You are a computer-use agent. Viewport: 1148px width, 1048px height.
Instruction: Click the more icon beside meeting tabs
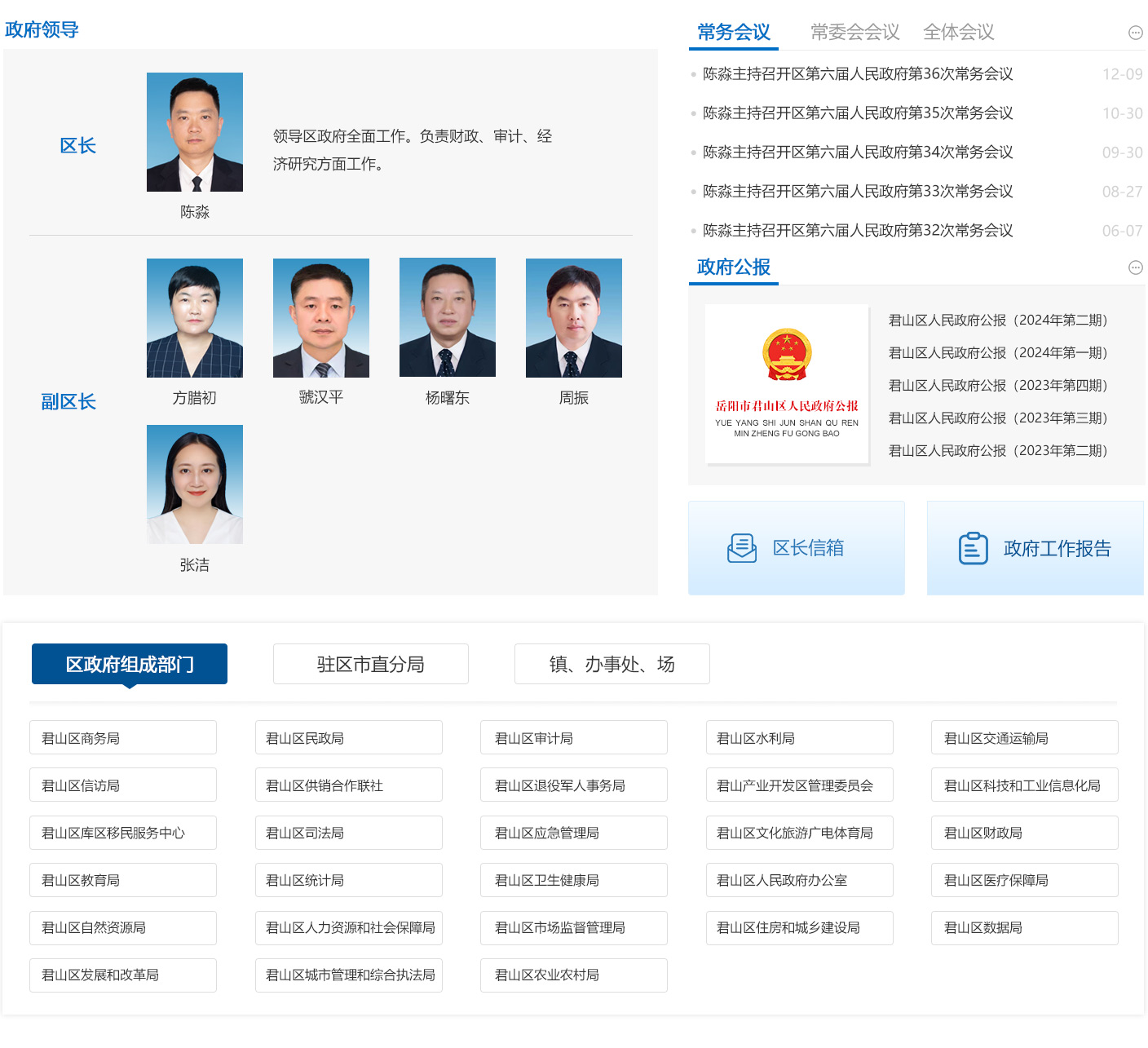[x=1135, y=33]
